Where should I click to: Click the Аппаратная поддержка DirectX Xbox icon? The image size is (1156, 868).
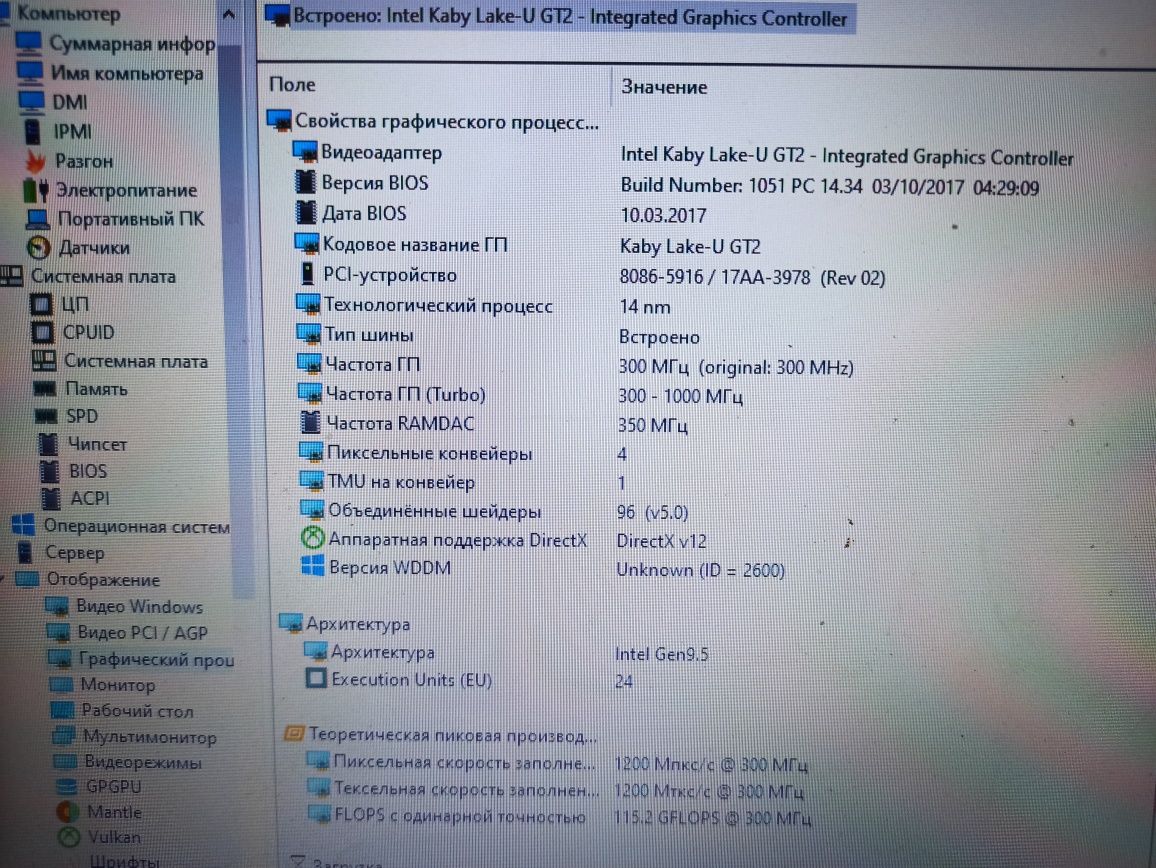point(313,538)
